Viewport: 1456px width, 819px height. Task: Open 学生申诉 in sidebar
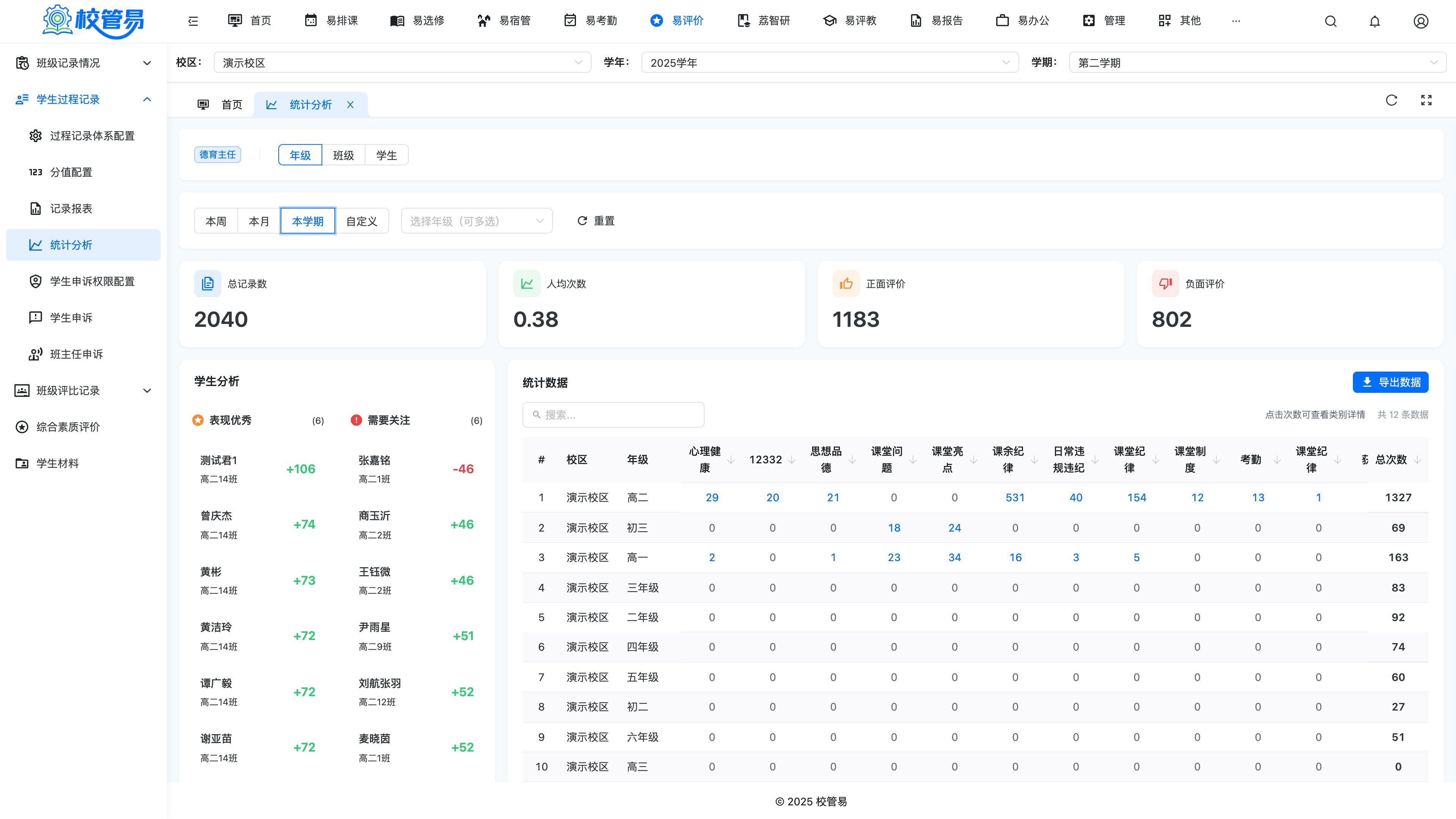(83, 318)
